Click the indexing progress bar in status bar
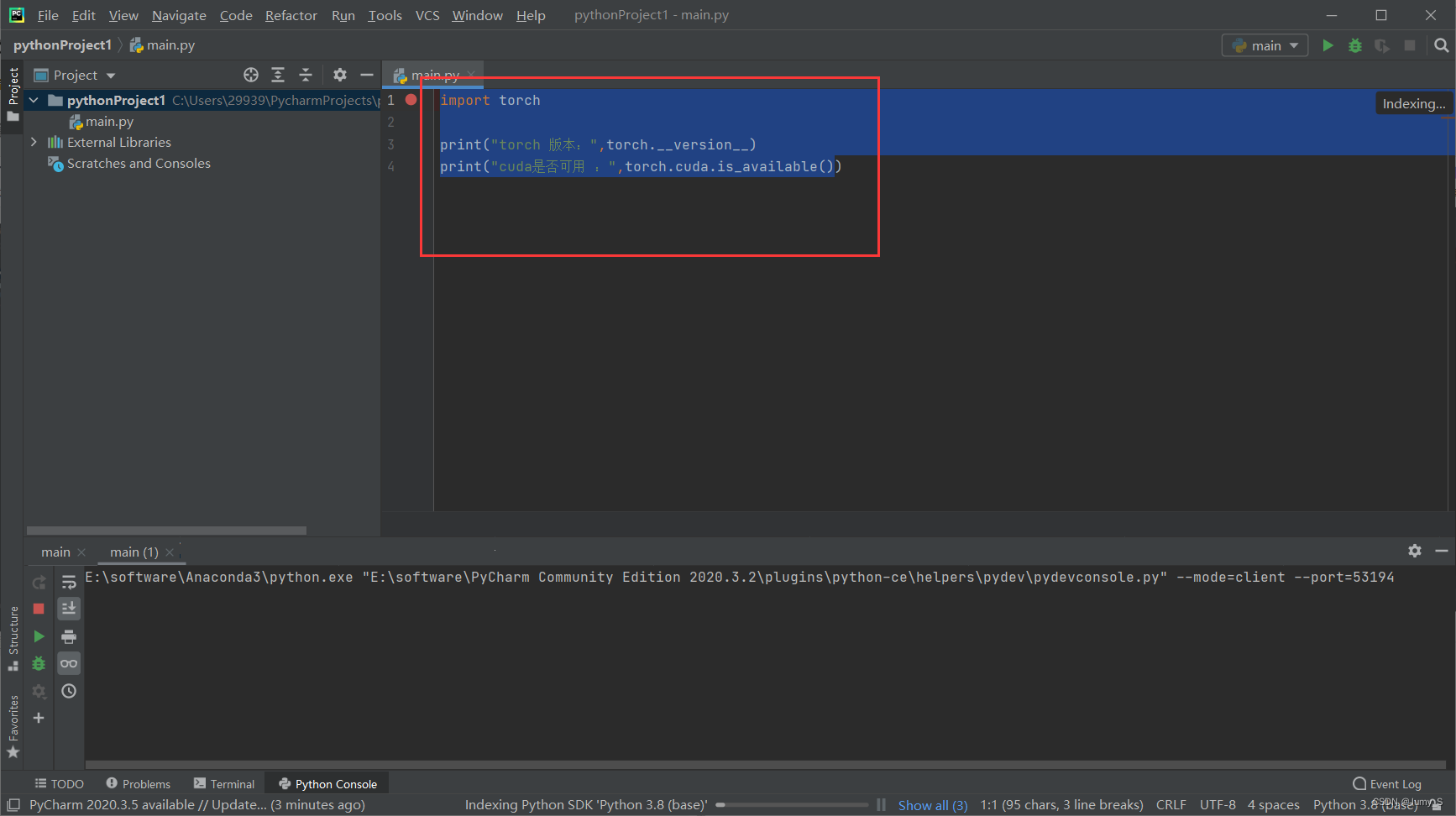The image size is (1456, 816). [791, 805]
